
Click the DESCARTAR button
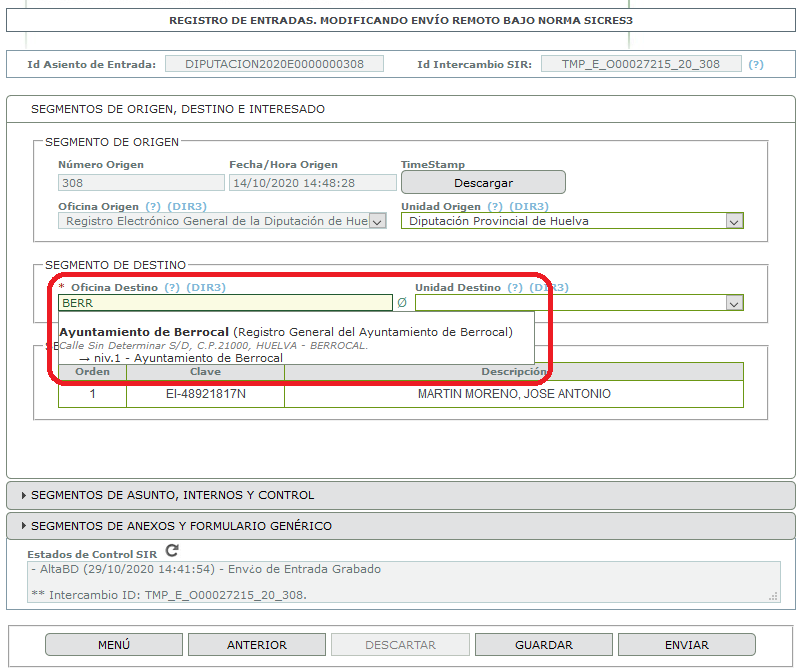pyautogui.click(x=401, y=645)
